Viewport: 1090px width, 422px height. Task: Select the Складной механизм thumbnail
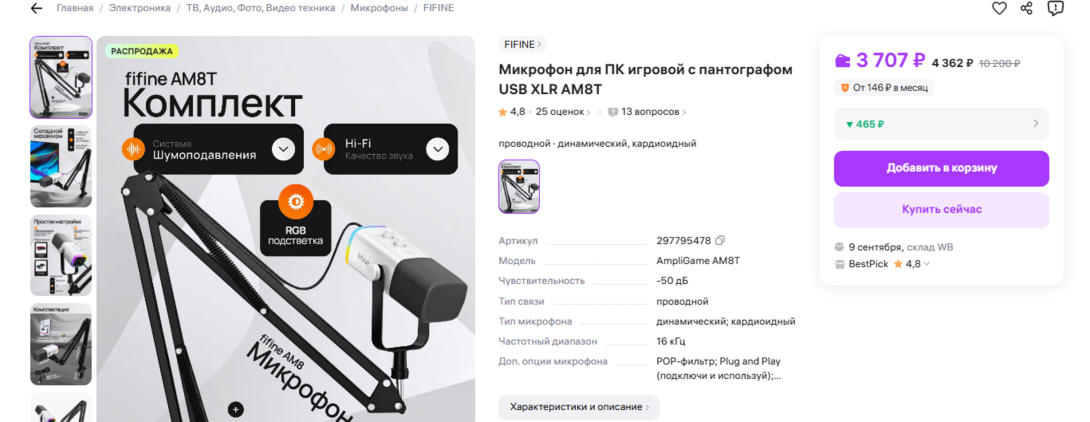61,166
